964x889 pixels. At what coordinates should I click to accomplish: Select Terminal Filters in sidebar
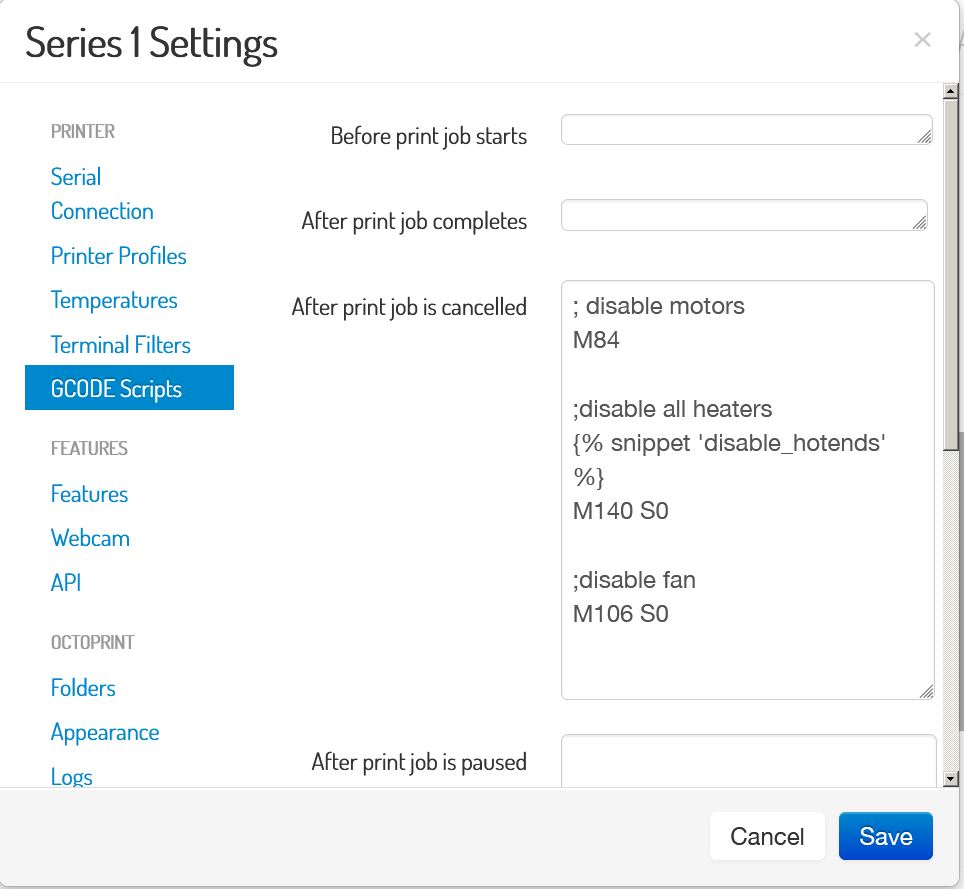120,344
